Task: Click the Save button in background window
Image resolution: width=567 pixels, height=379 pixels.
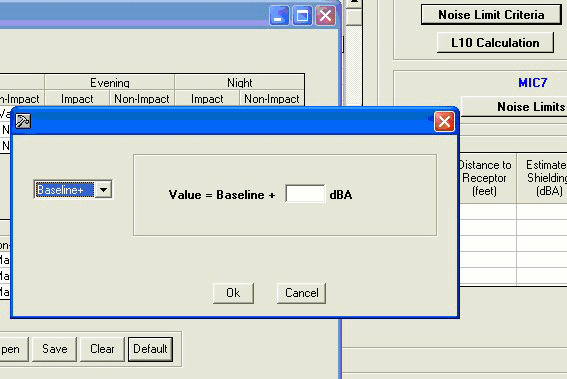Action: click(55, 349)
